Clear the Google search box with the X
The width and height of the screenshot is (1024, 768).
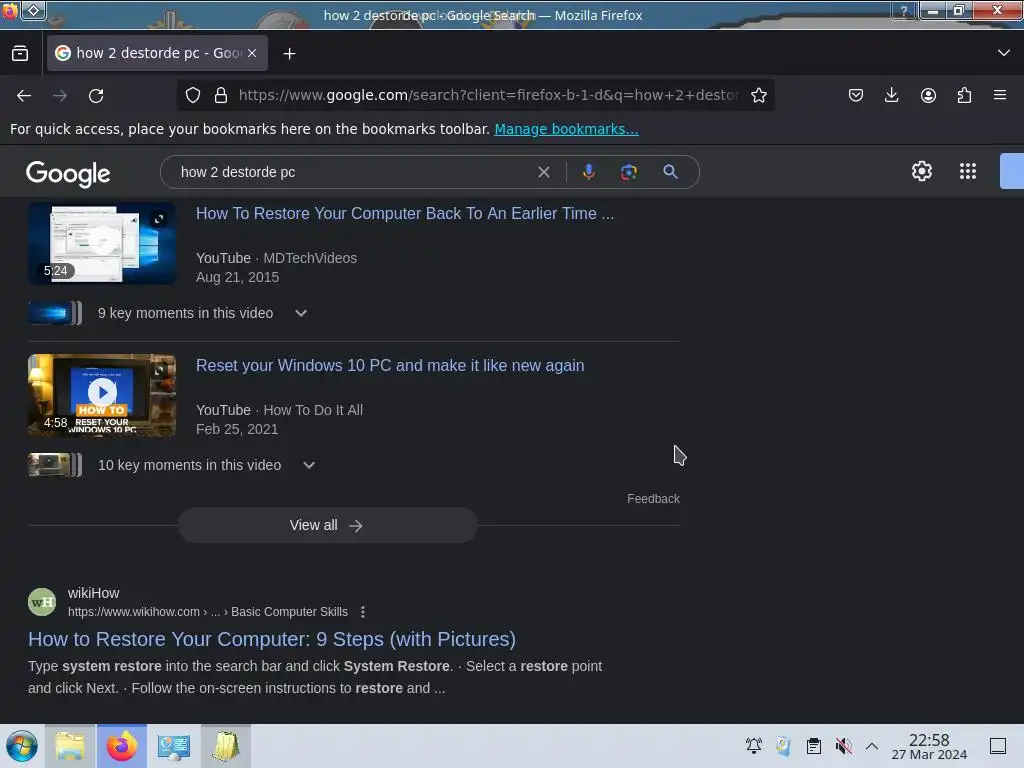pyautogui.click(x=543, y=172)
